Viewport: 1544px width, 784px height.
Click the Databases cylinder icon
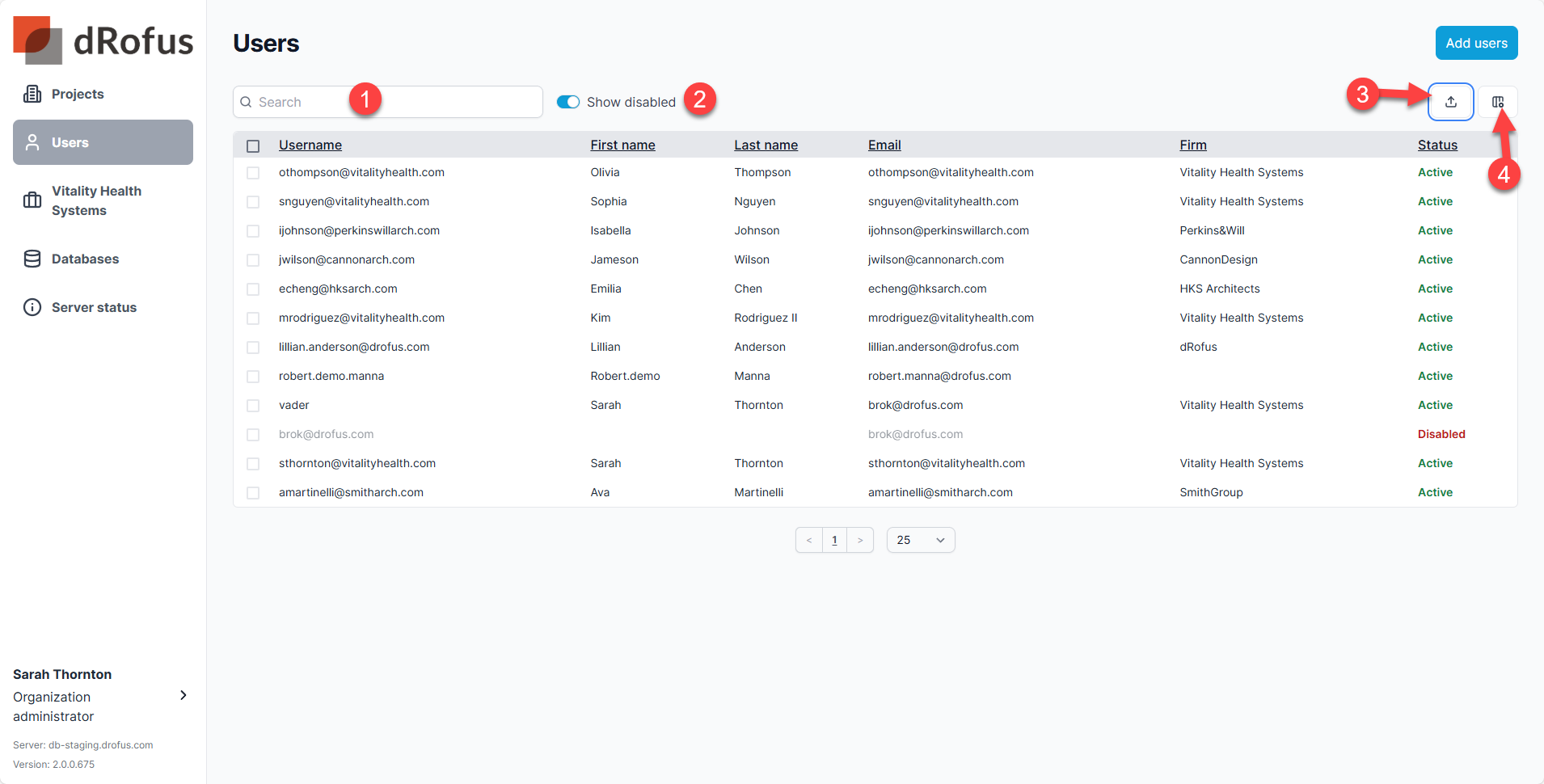(x=32, y=259)
